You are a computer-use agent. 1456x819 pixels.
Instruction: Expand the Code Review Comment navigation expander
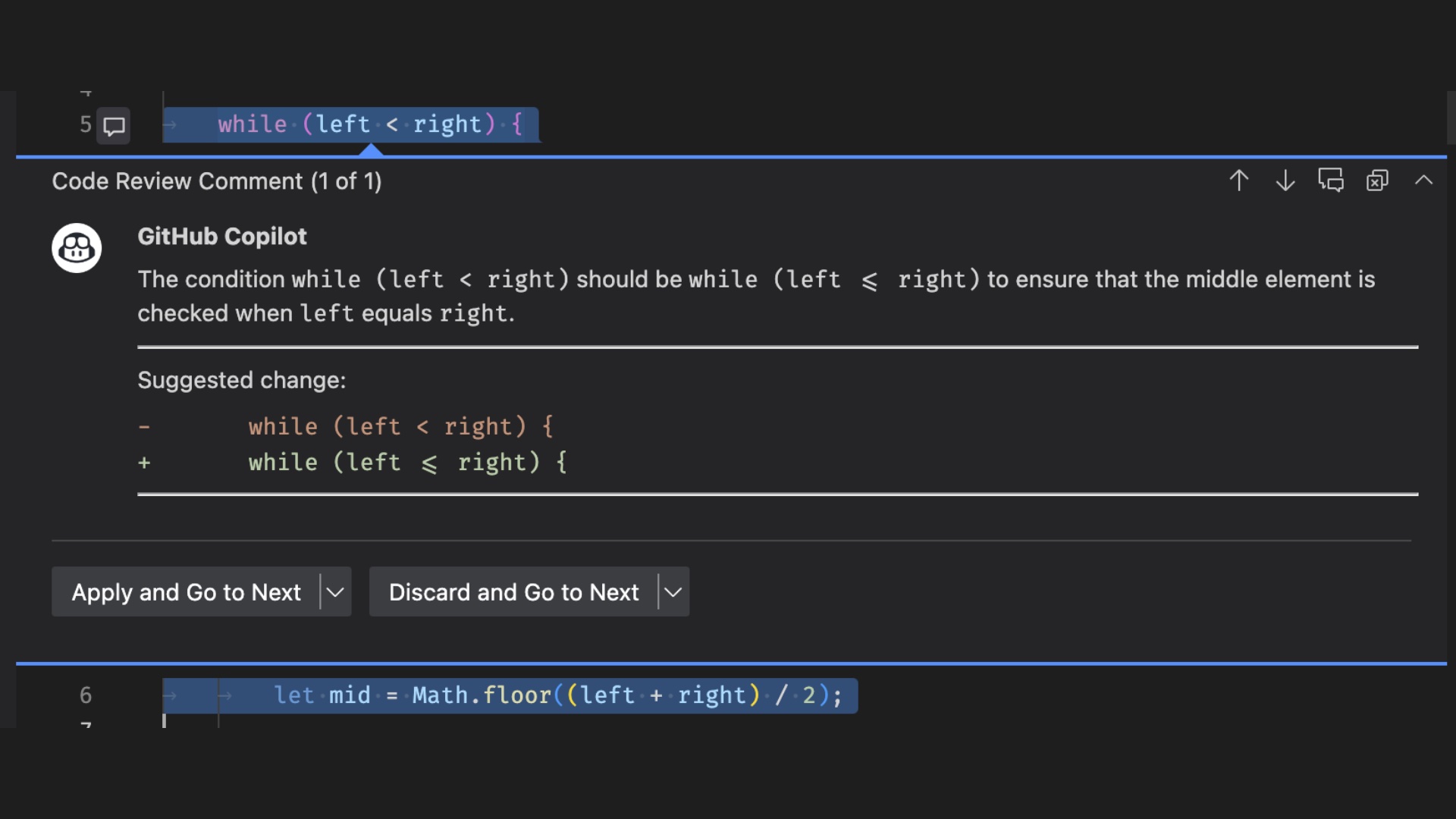1425,180
